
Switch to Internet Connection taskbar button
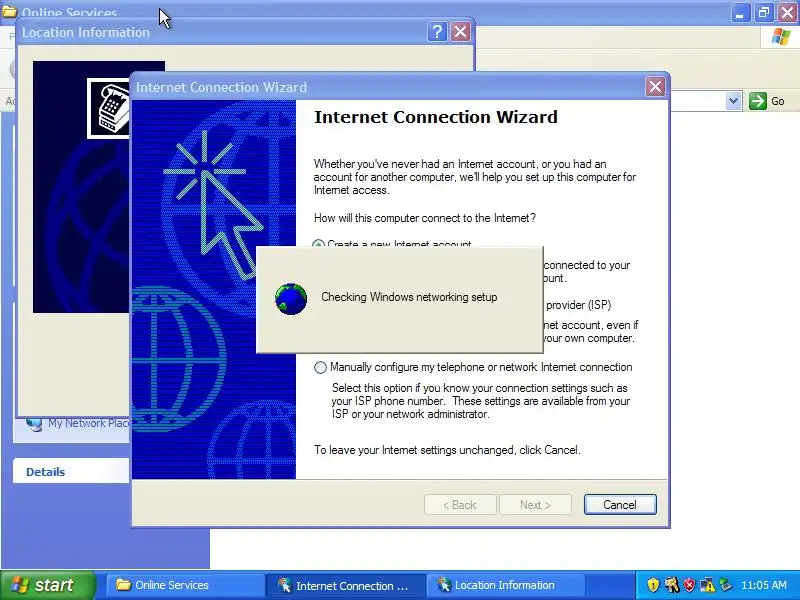tap(345, 585)
